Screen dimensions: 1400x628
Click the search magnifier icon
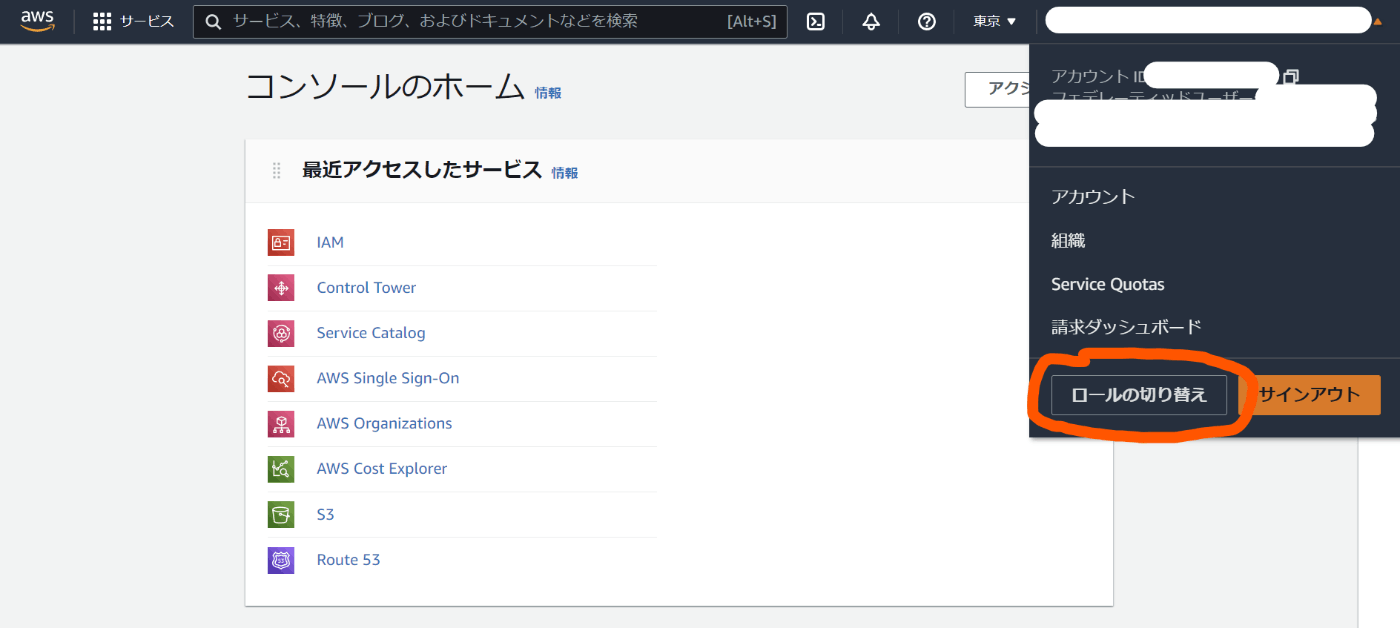[213, 21]
